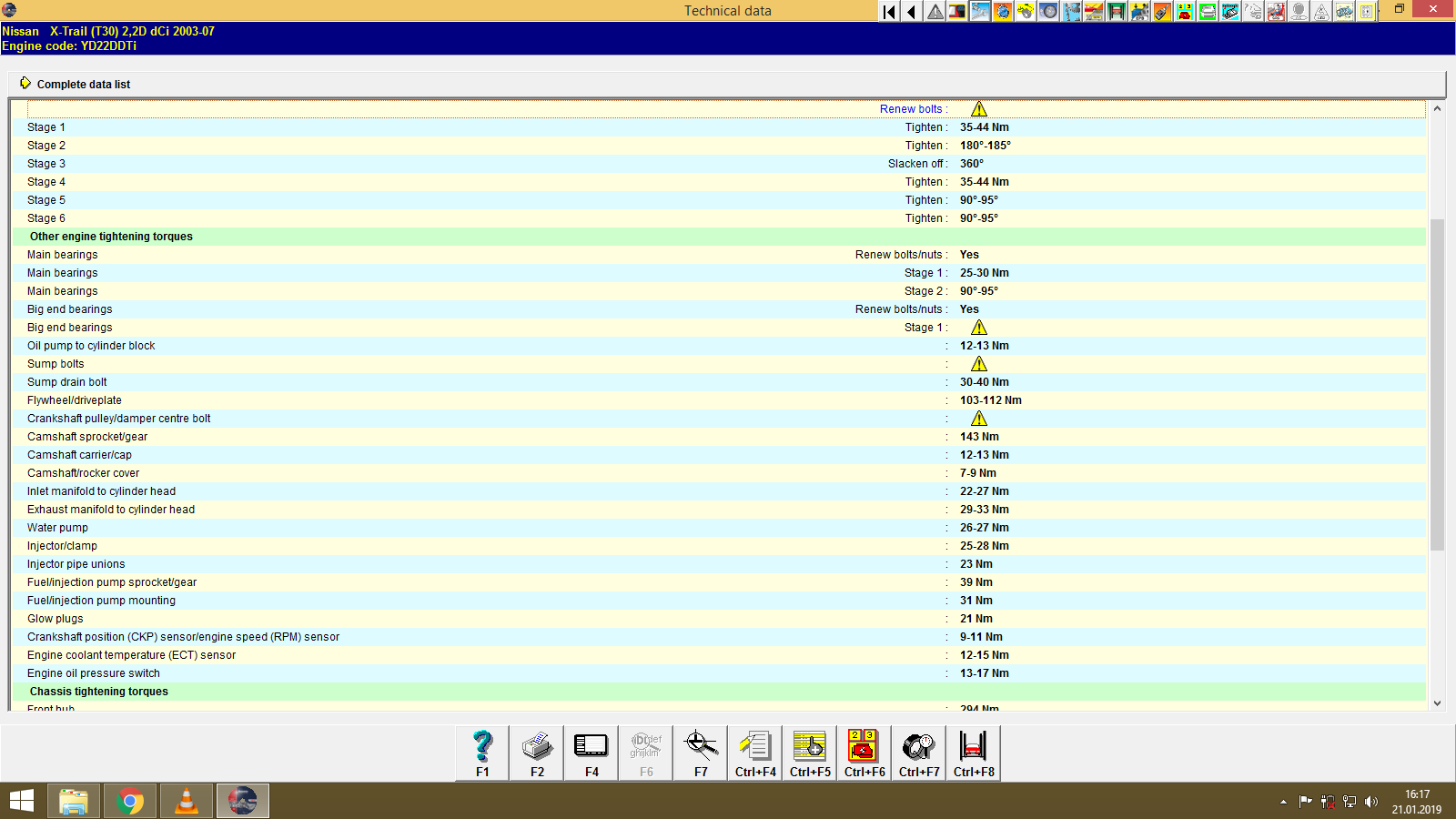
Task: Open help using the F1 question mark icon
Action: 481,752
